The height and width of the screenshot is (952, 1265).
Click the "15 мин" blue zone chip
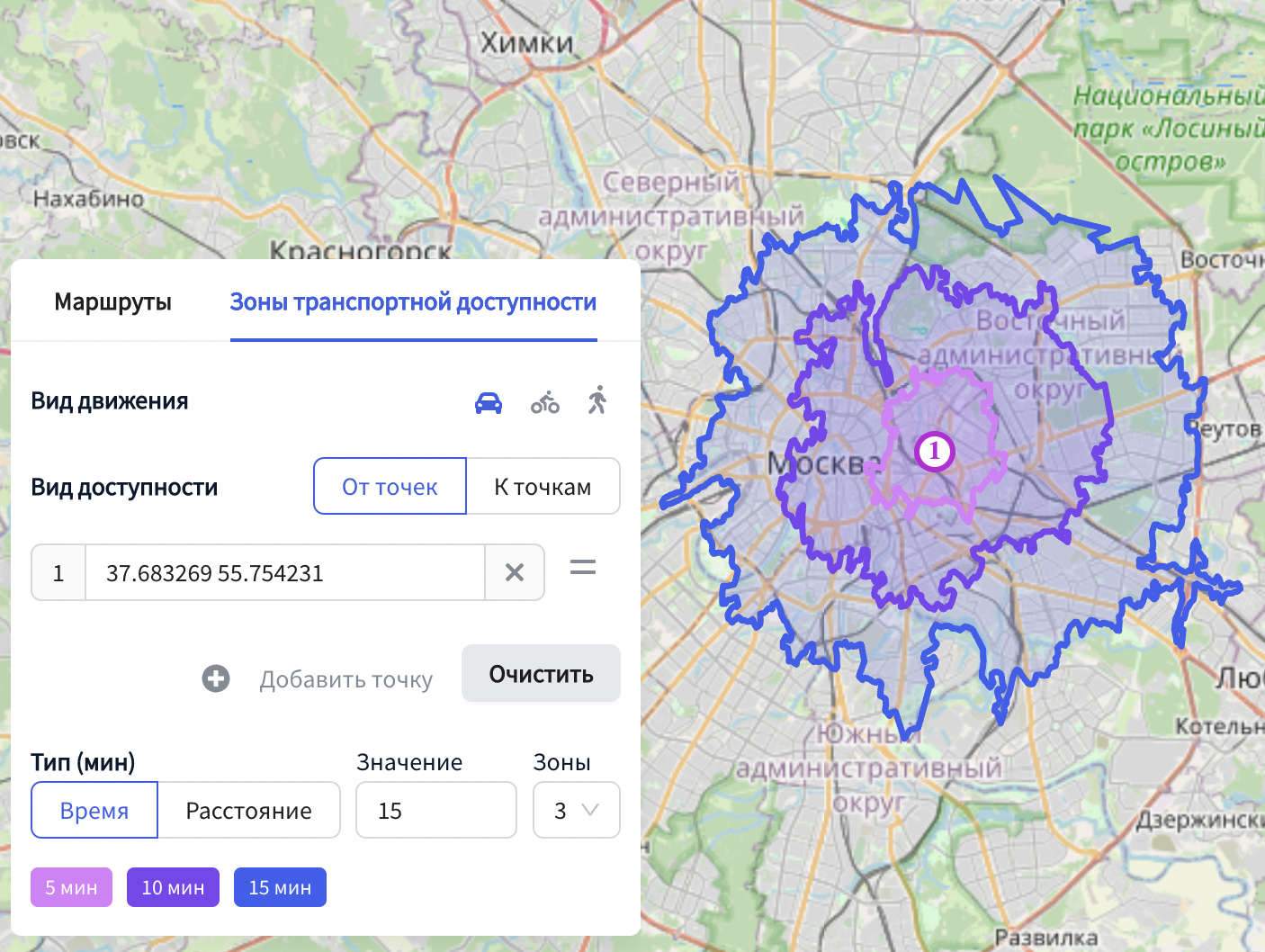pos(280,888)
